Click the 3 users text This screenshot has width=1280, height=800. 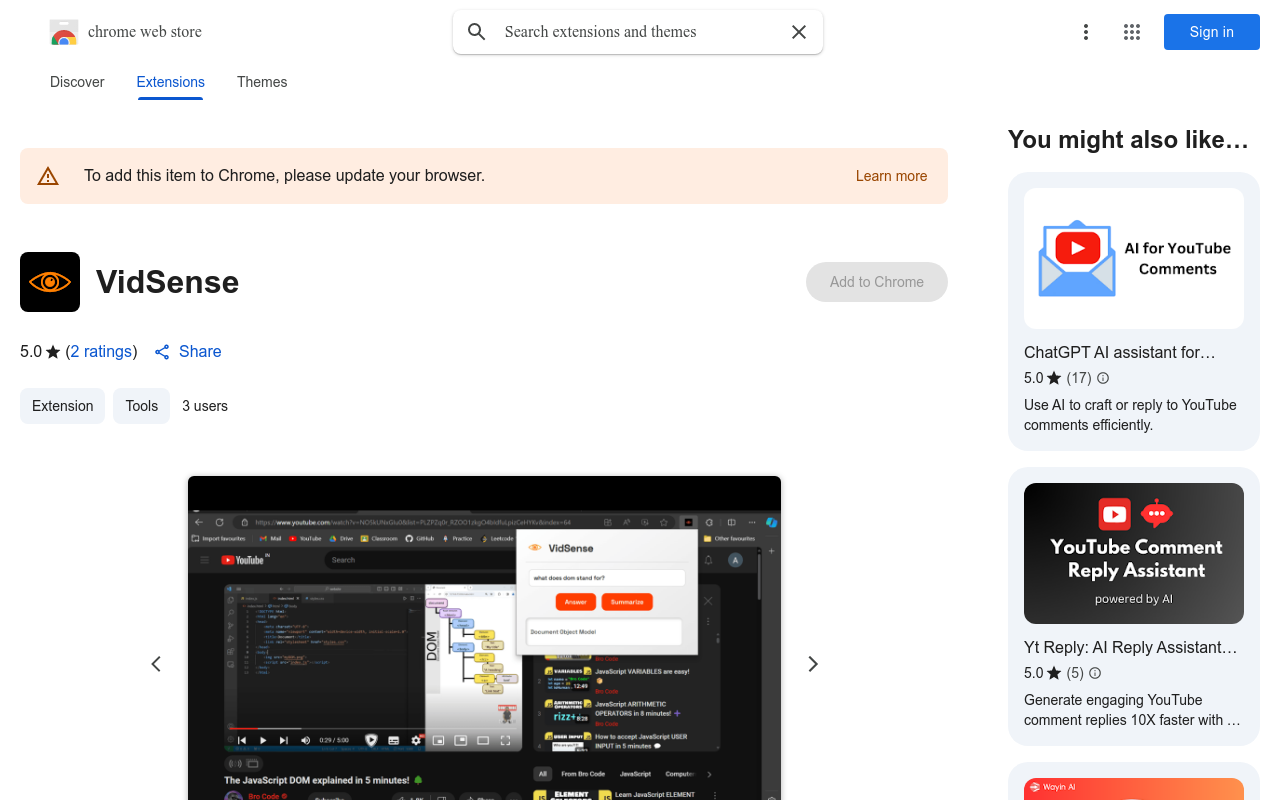coord(205,406)
